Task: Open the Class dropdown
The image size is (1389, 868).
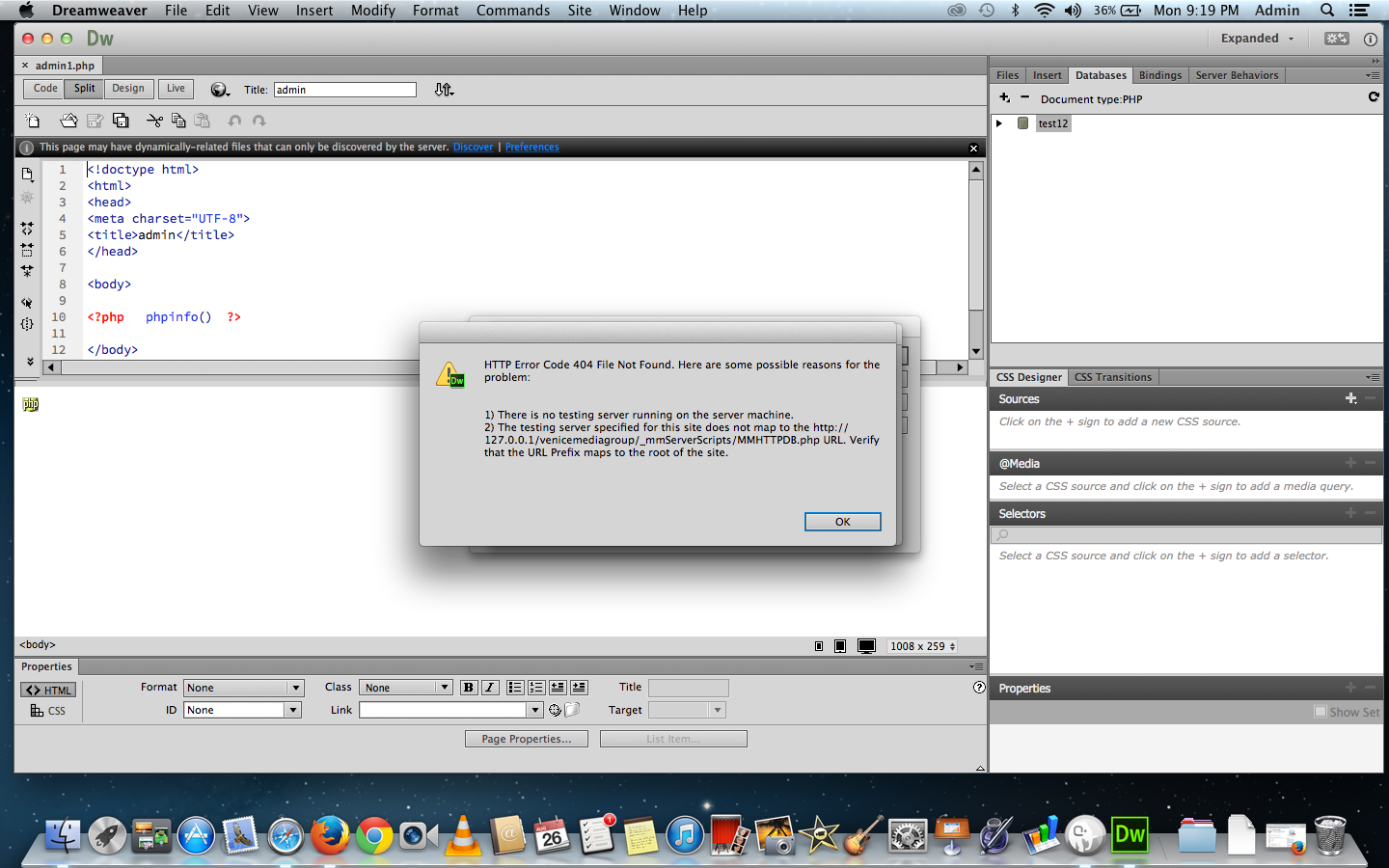Action: [x=406, y=688]
